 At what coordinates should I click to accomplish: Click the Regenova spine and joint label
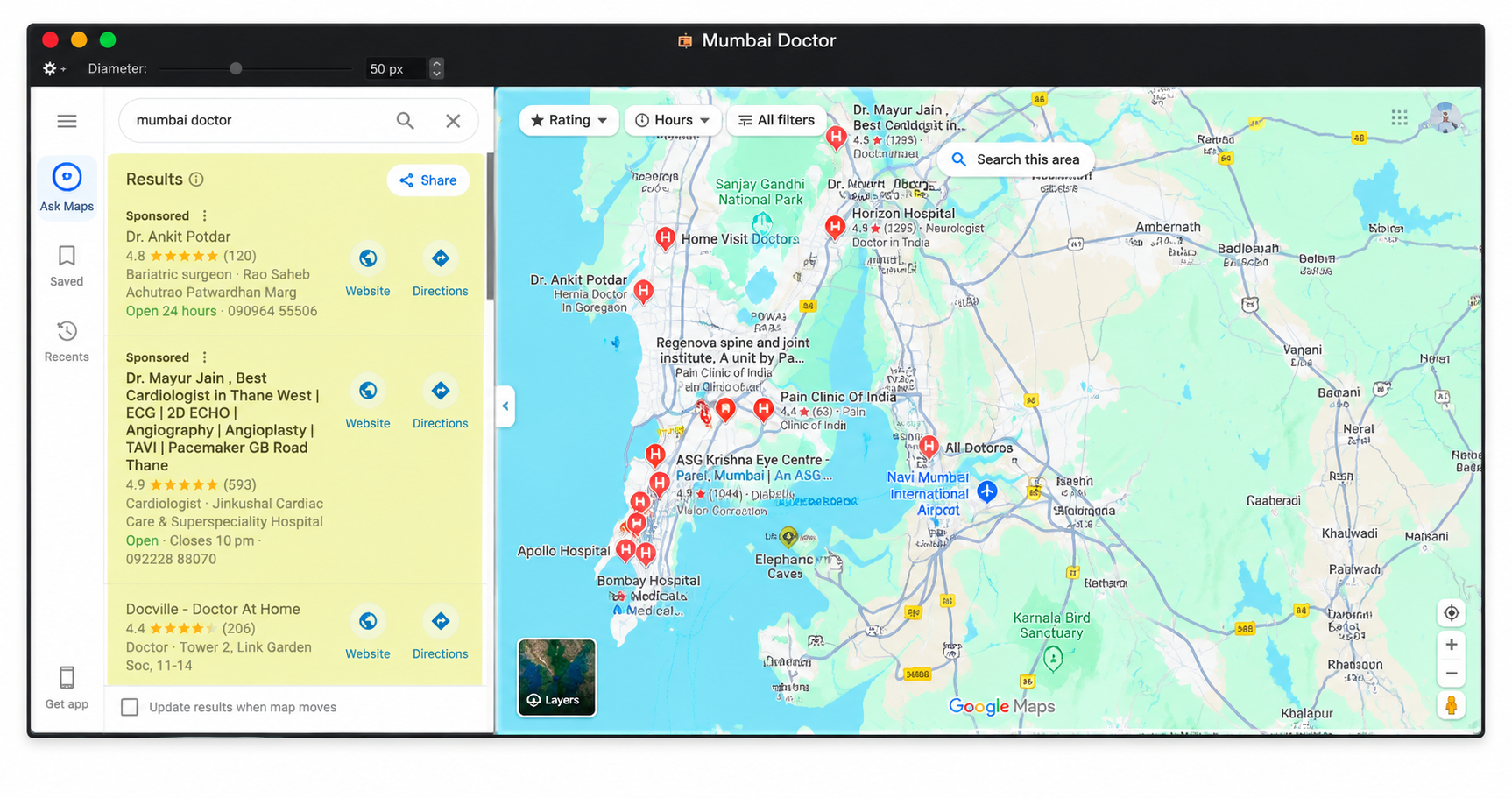tap(732, 350)
